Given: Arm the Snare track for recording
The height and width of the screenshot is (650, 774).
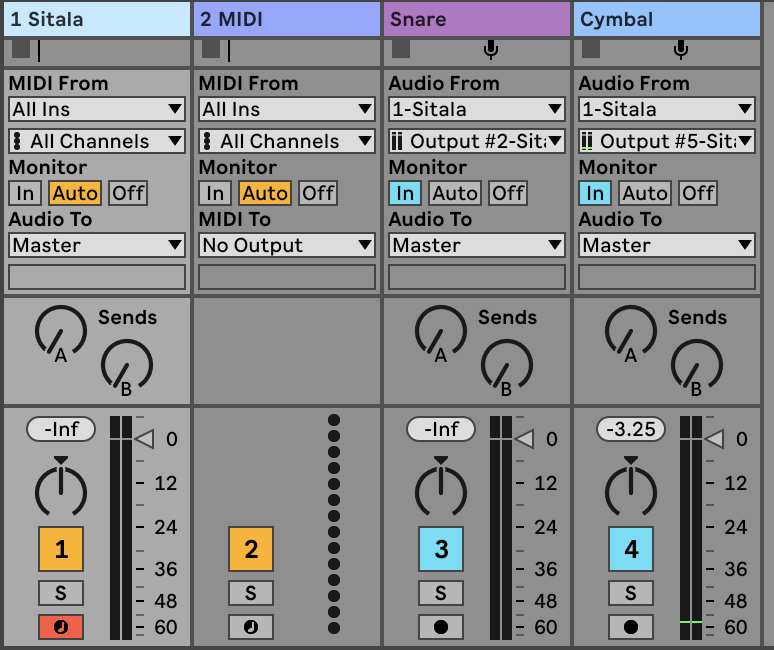Looking at the screenshot, I should tap(441, 627).
